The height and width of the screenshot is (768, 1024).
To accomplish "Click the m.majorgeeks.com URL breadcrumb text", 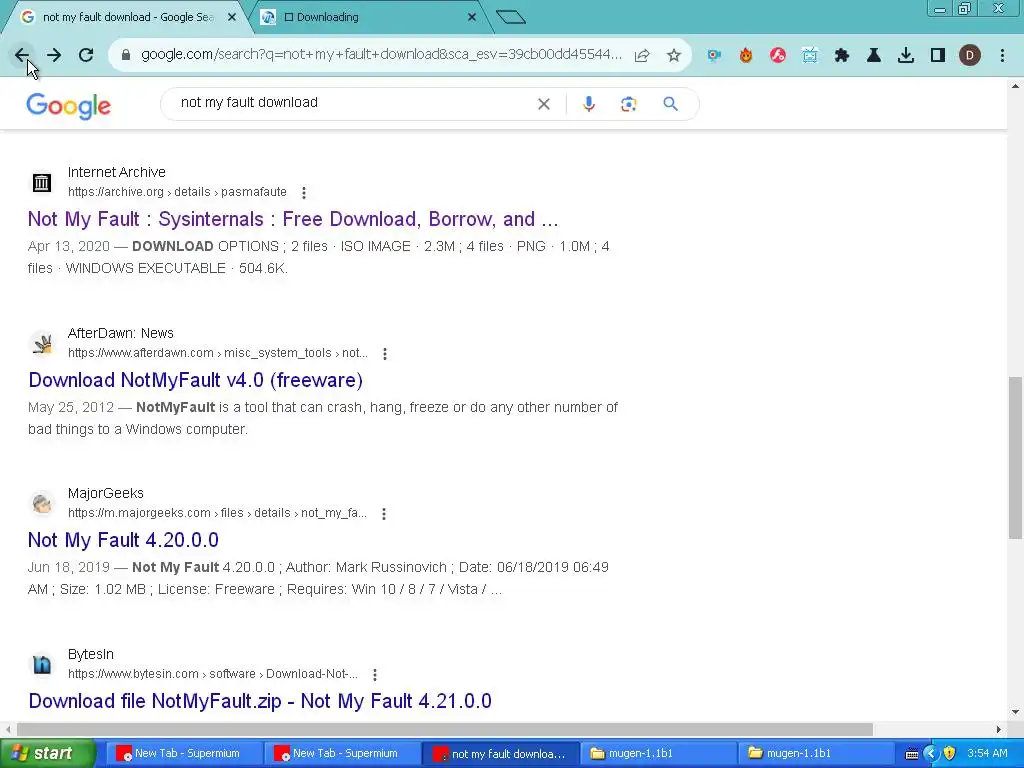I will click(217, 513).
